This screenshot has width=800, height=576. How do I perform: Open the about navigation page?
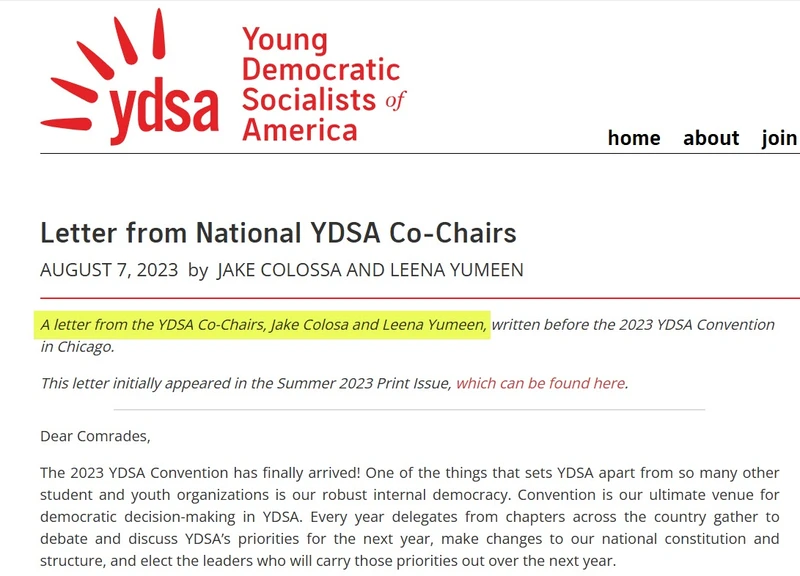711,138
